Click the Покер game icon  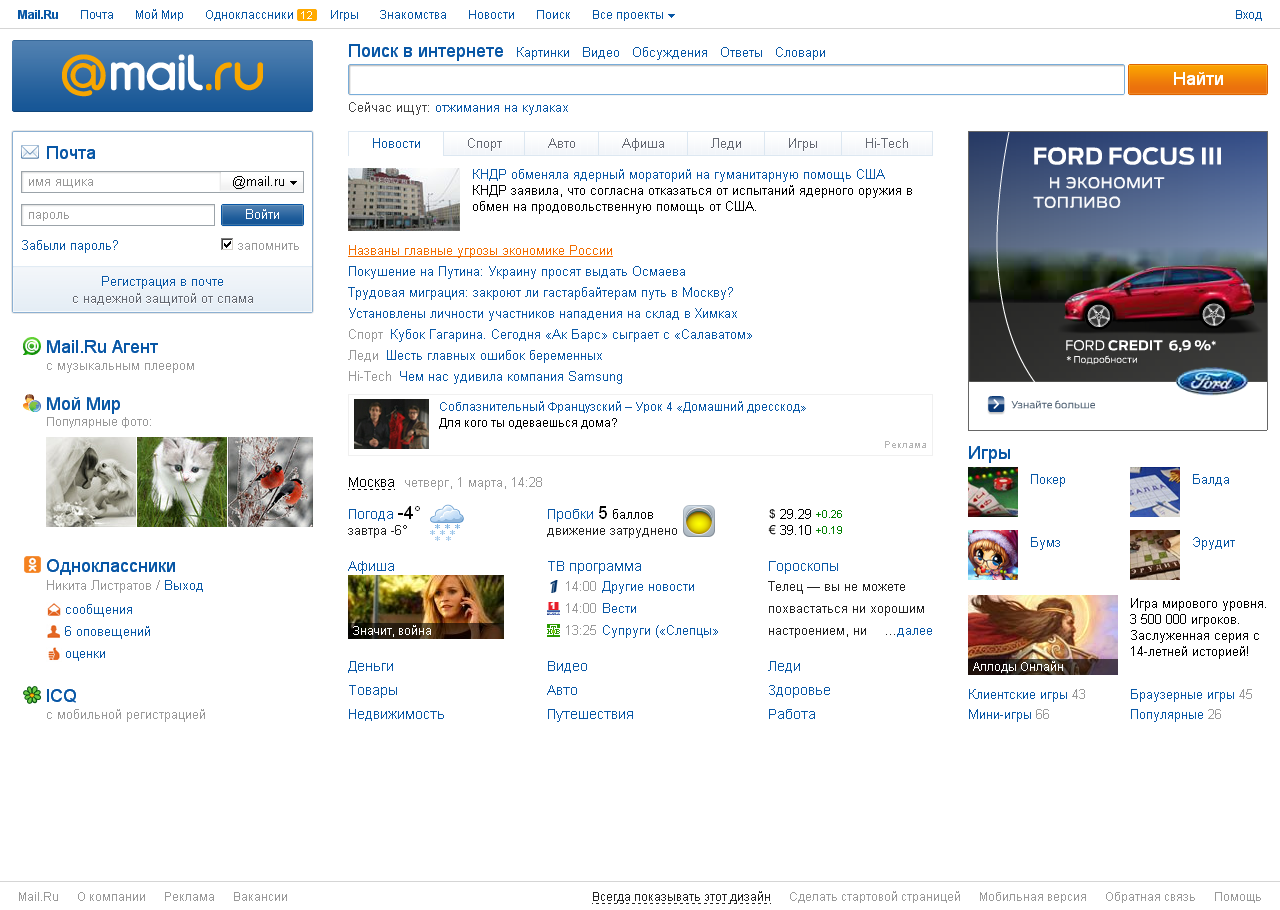click(993, 492)
